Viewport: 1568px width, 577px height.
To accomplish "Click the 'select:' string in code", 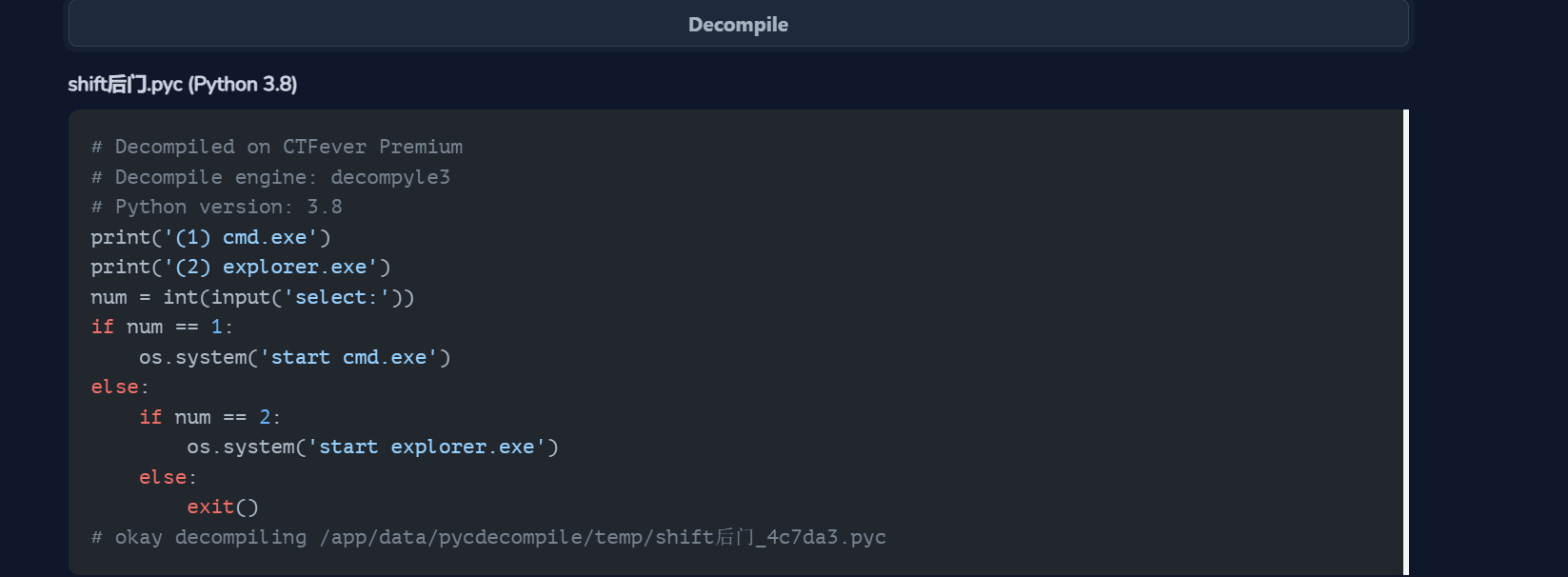I will (x=337, y=297).
